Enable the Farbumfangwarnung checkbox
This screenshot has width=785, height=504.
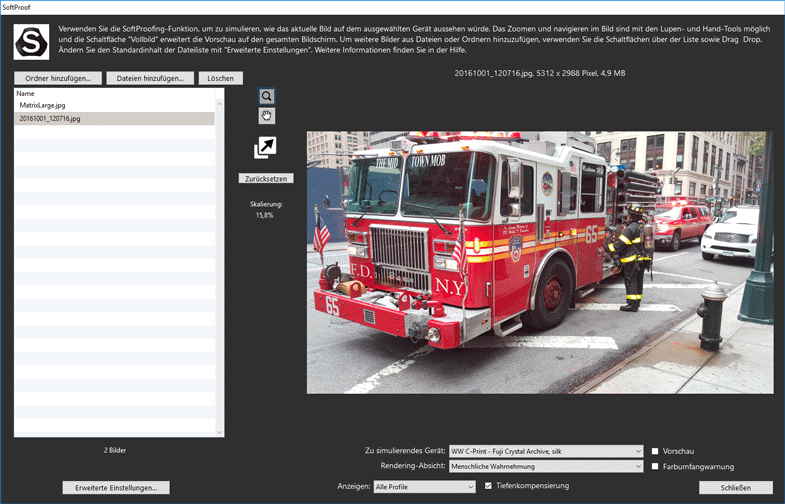(x=655, y=466)
